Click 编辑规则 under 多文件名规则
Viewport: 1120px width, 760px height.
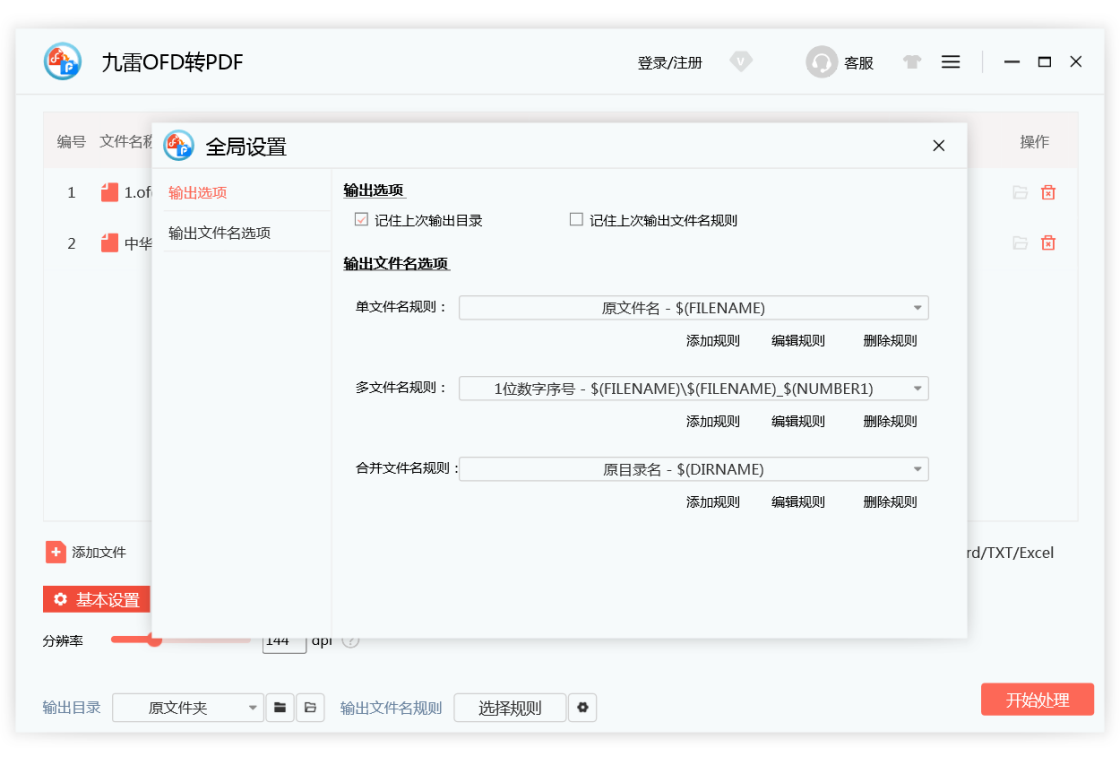[x=798, y=421]
